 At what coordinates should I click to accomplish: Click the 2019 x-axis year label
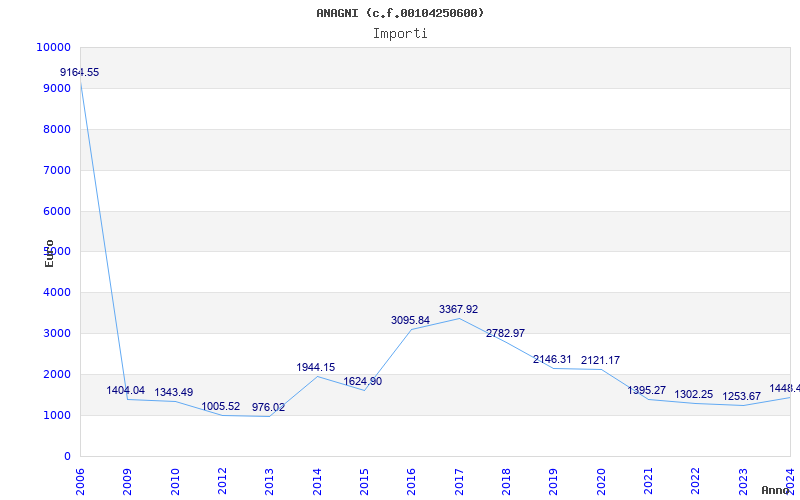554,481
